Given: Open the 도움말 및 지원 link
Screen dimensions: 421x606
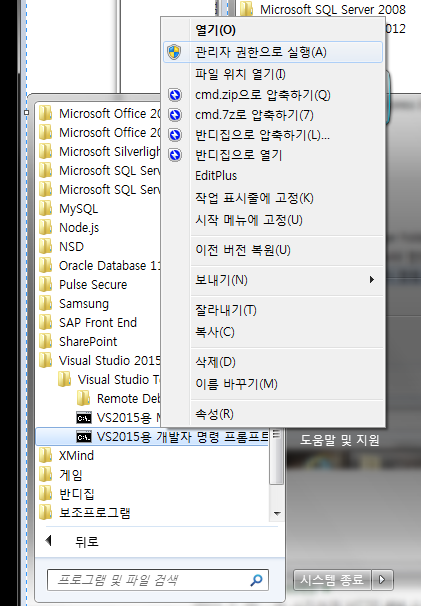Looking at the screenshot, I should [340, 440].
